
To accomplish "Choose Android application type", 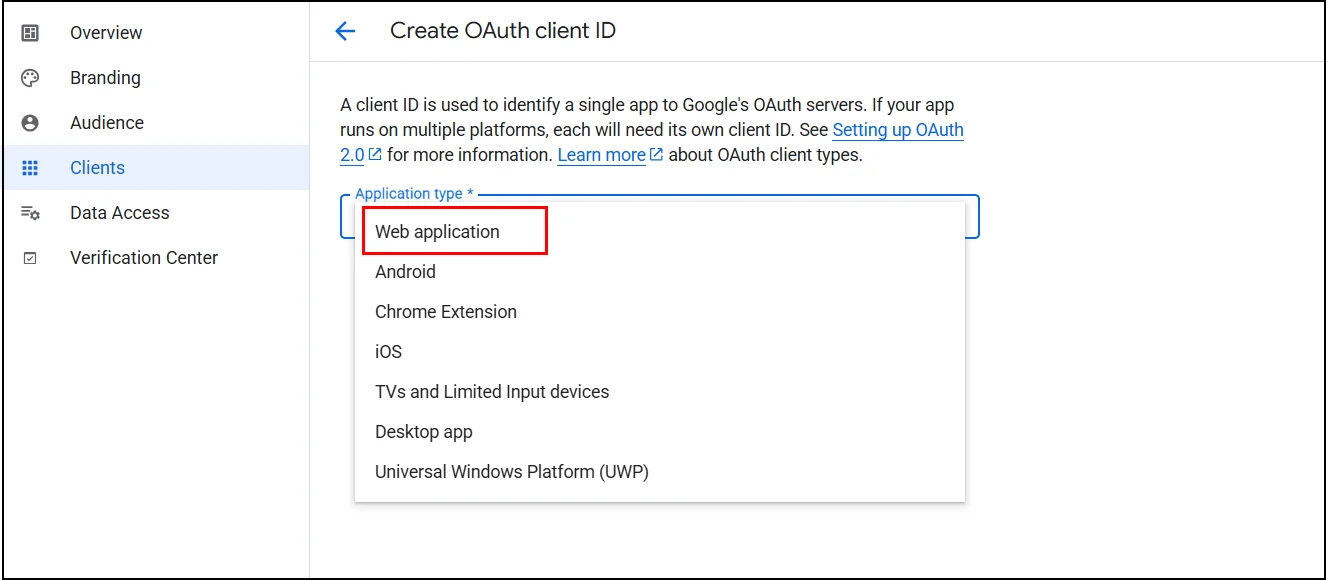I will click(660, 272).
